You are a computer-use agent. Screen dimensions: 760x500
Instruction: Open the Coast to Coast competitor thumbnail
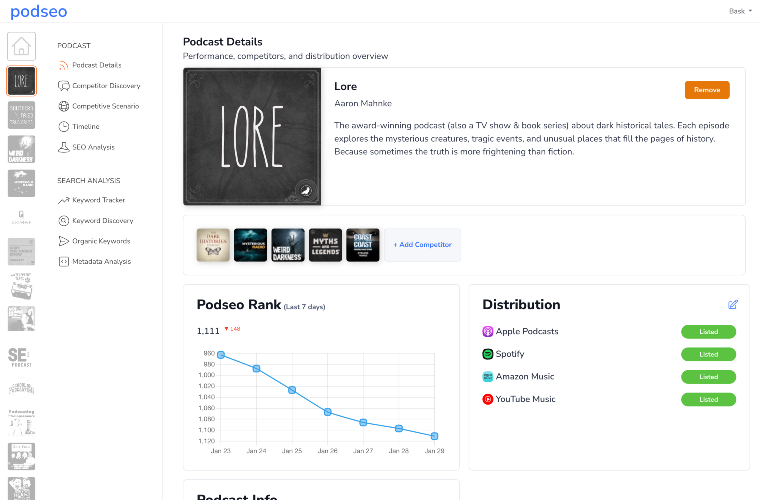[363, 245]
